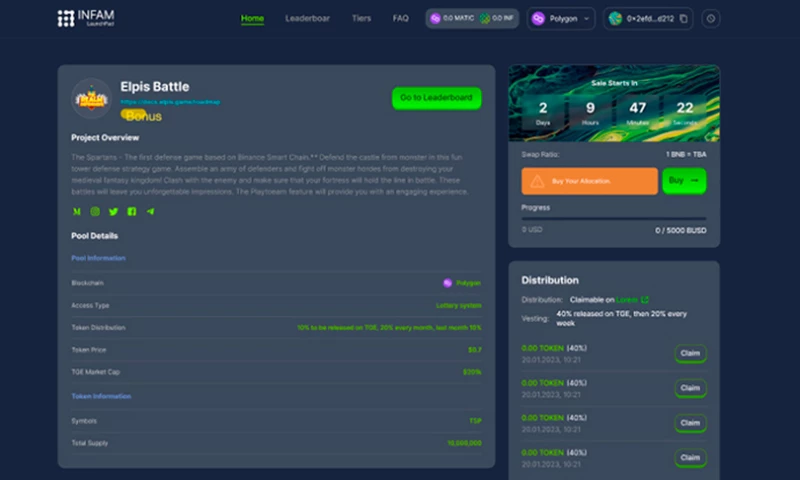
Task: Open the FAQ nav item
Action: (x=401, y=18)
